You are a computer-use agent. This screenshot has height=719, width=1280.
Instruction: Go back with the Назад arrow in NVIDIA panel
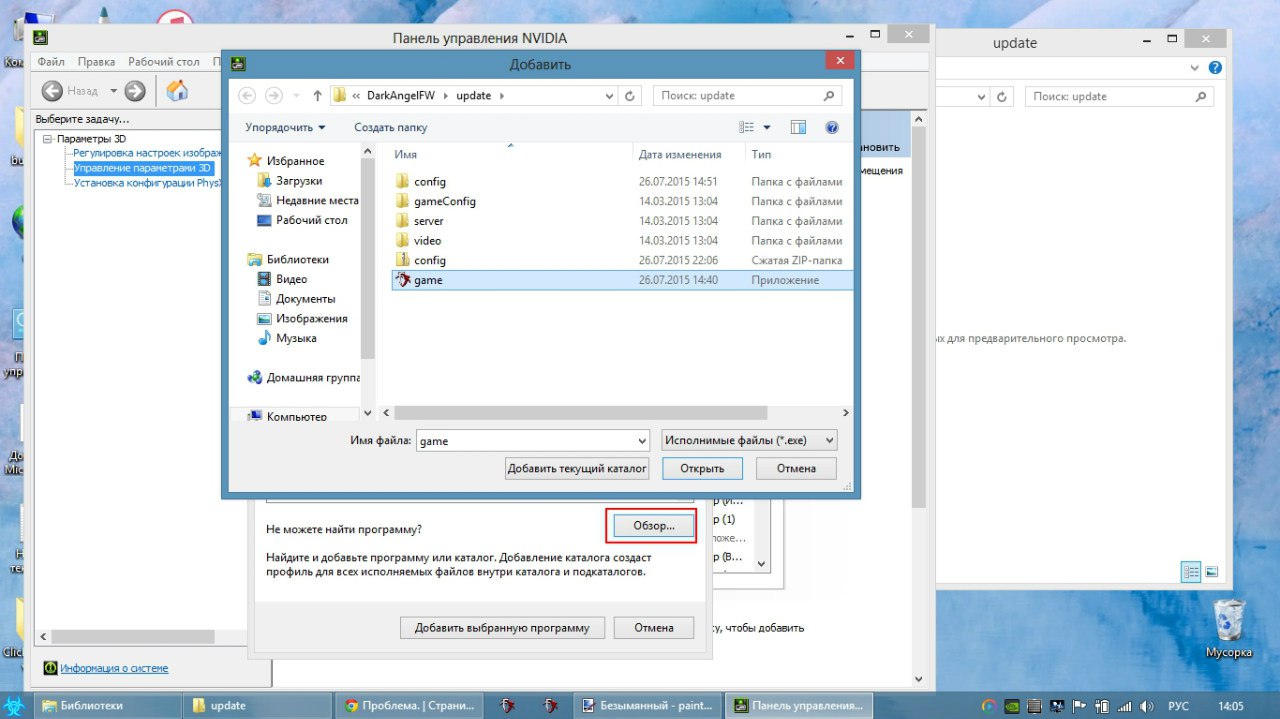[x=52, y=91]
